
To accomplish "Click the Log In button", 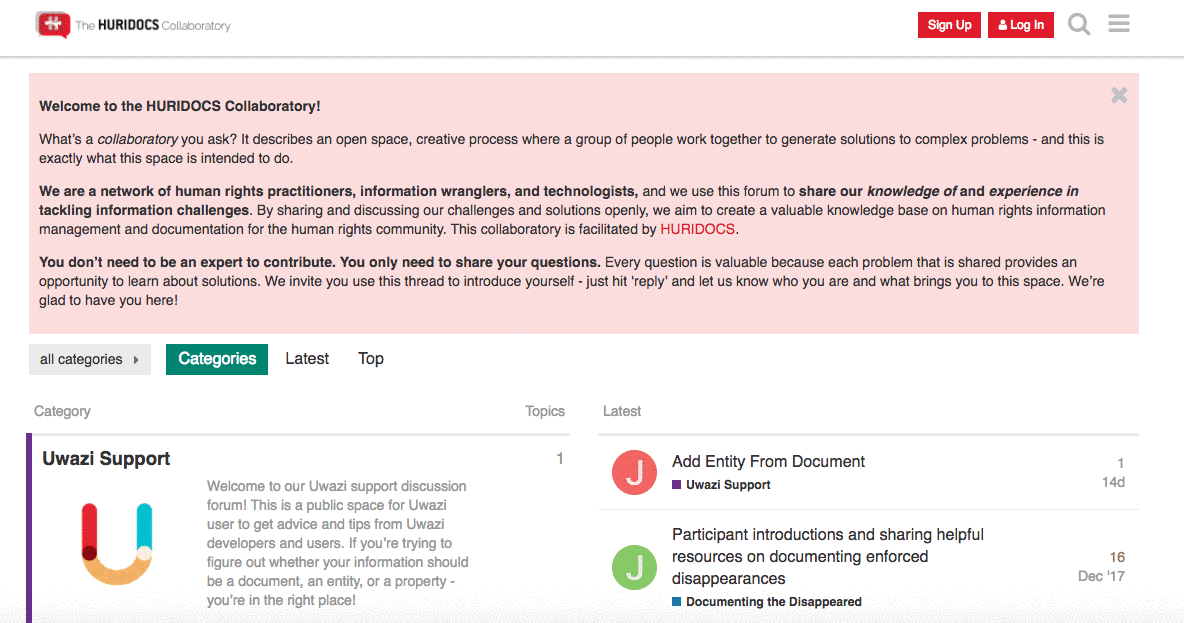I will pos(1021,25).
